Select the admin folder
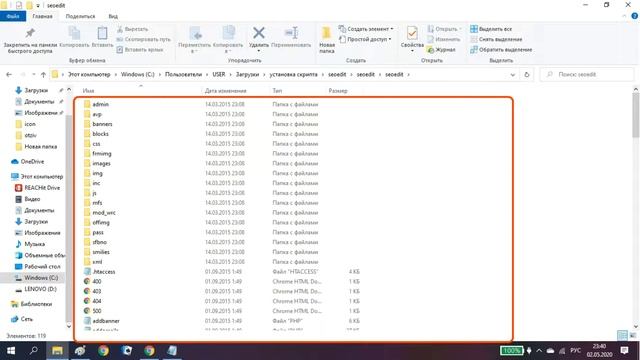The image size is (640, 360). [x=100, y=104]
